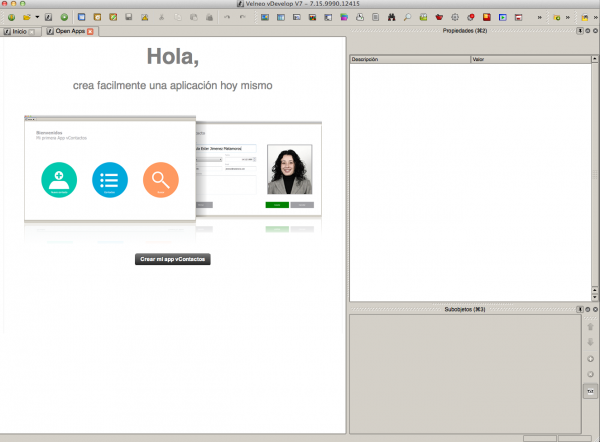The height and width of the screenshot is (442, 600).
Task: Click the move down arrow in Subobjetos
Action: (590, 342)
